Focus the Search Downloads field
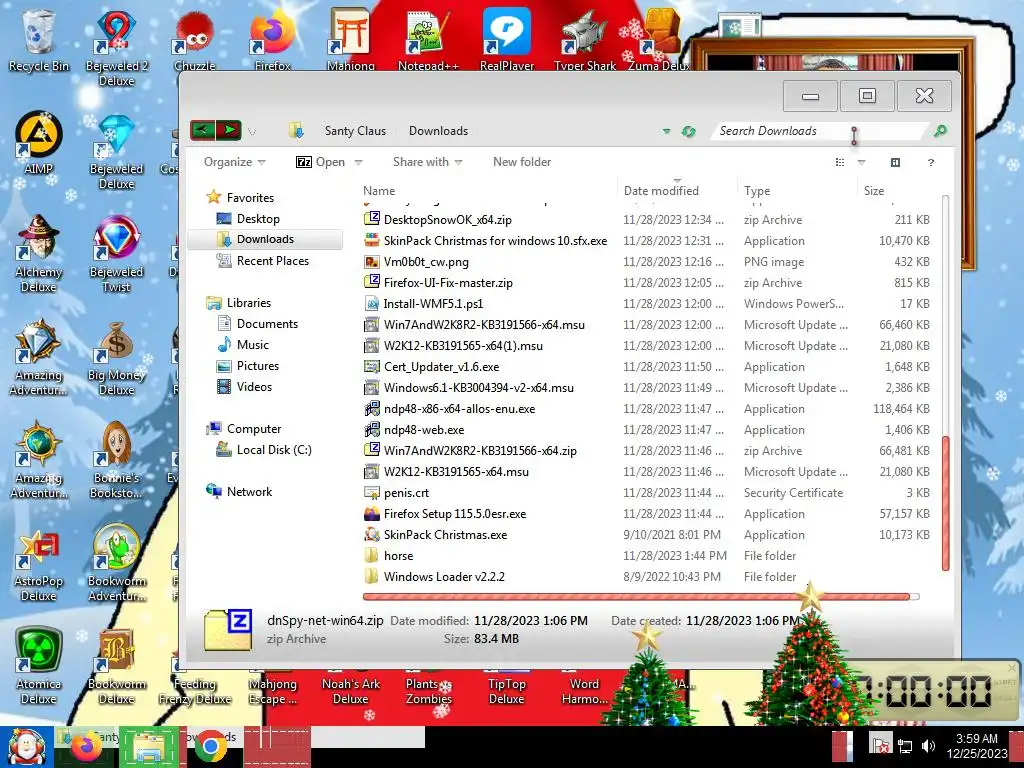1024x768 pixels. [x=820, y=131]
